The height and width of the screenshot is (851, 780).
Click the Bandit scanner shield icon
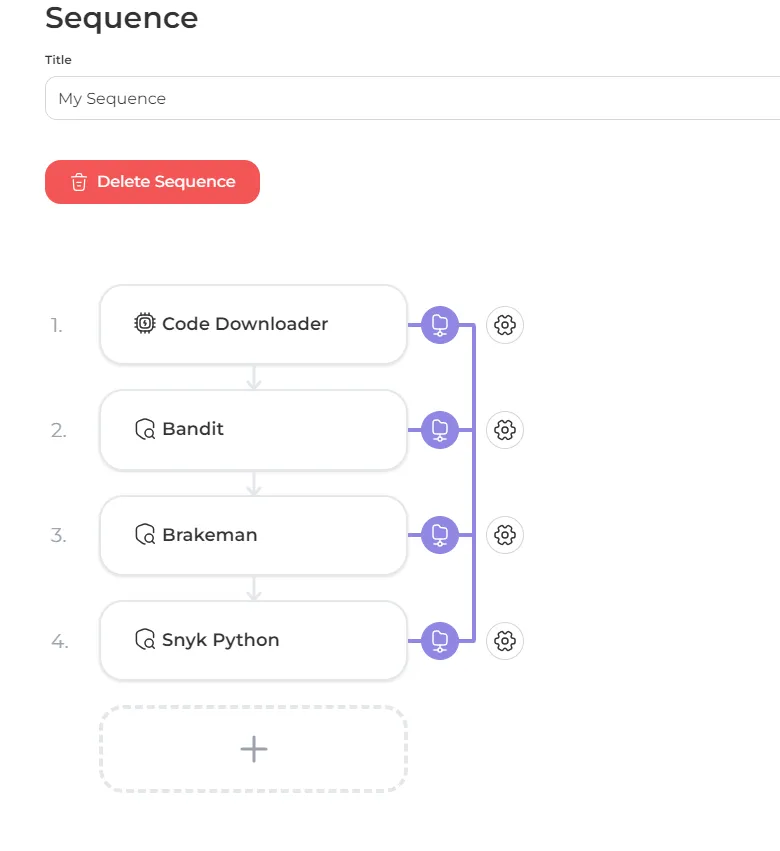click(146, 430)
